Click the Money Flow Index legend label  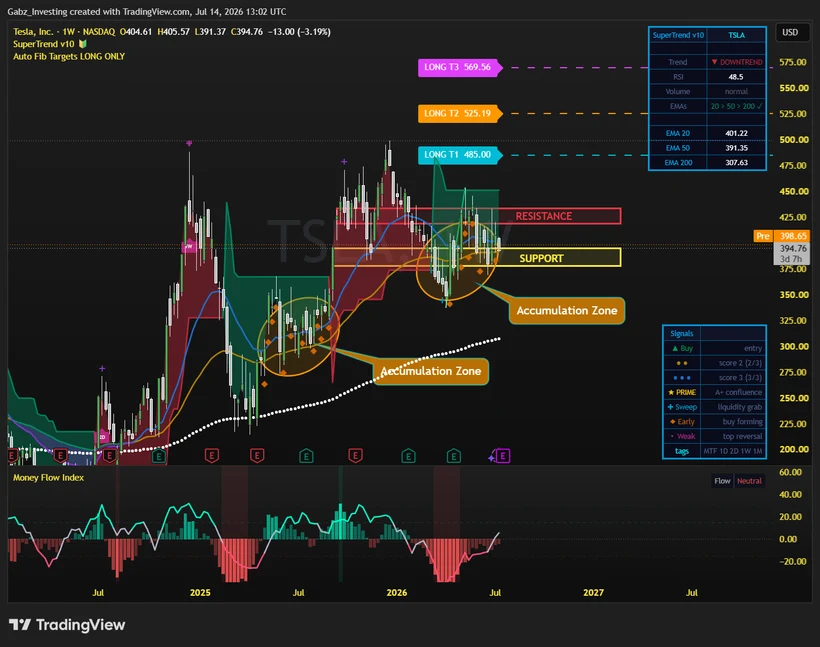(48, 478)
